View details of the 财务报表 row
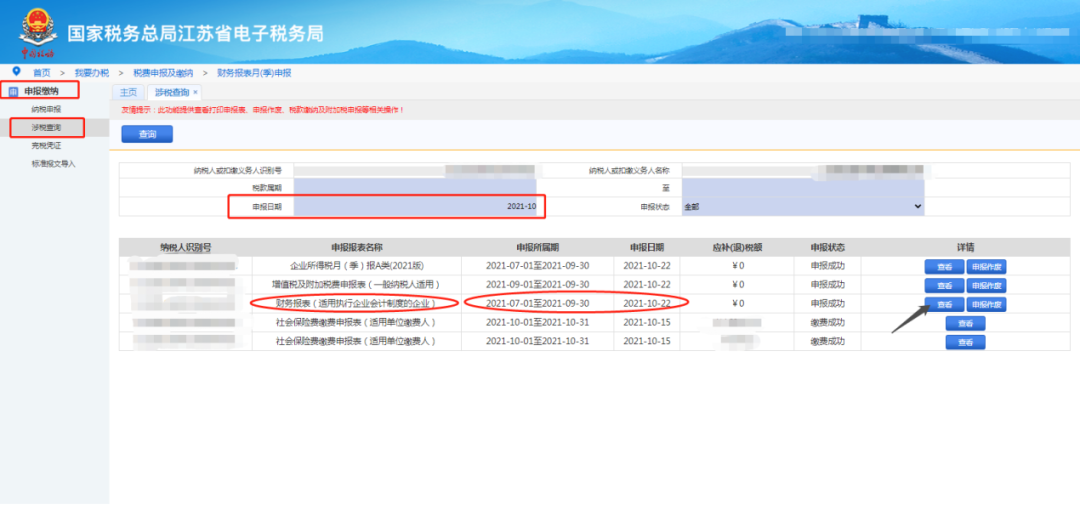Screen dimensions: 1080x510 (944, 305)
